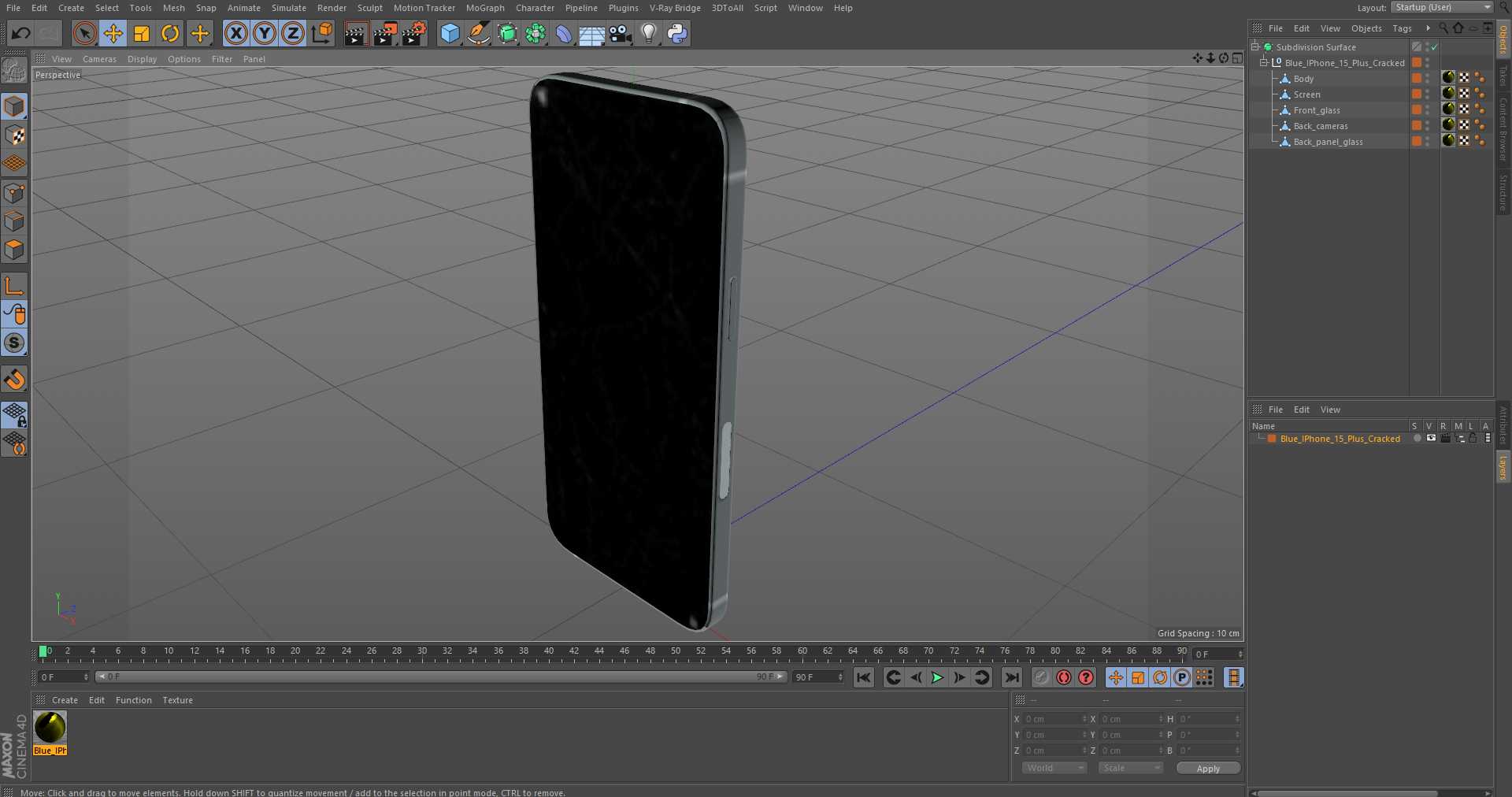The image size is (1512, 797).
Task: Toggle layer solo for Blue_IPhone_15_Plus_Cracked
Action: click(1417, 439)
